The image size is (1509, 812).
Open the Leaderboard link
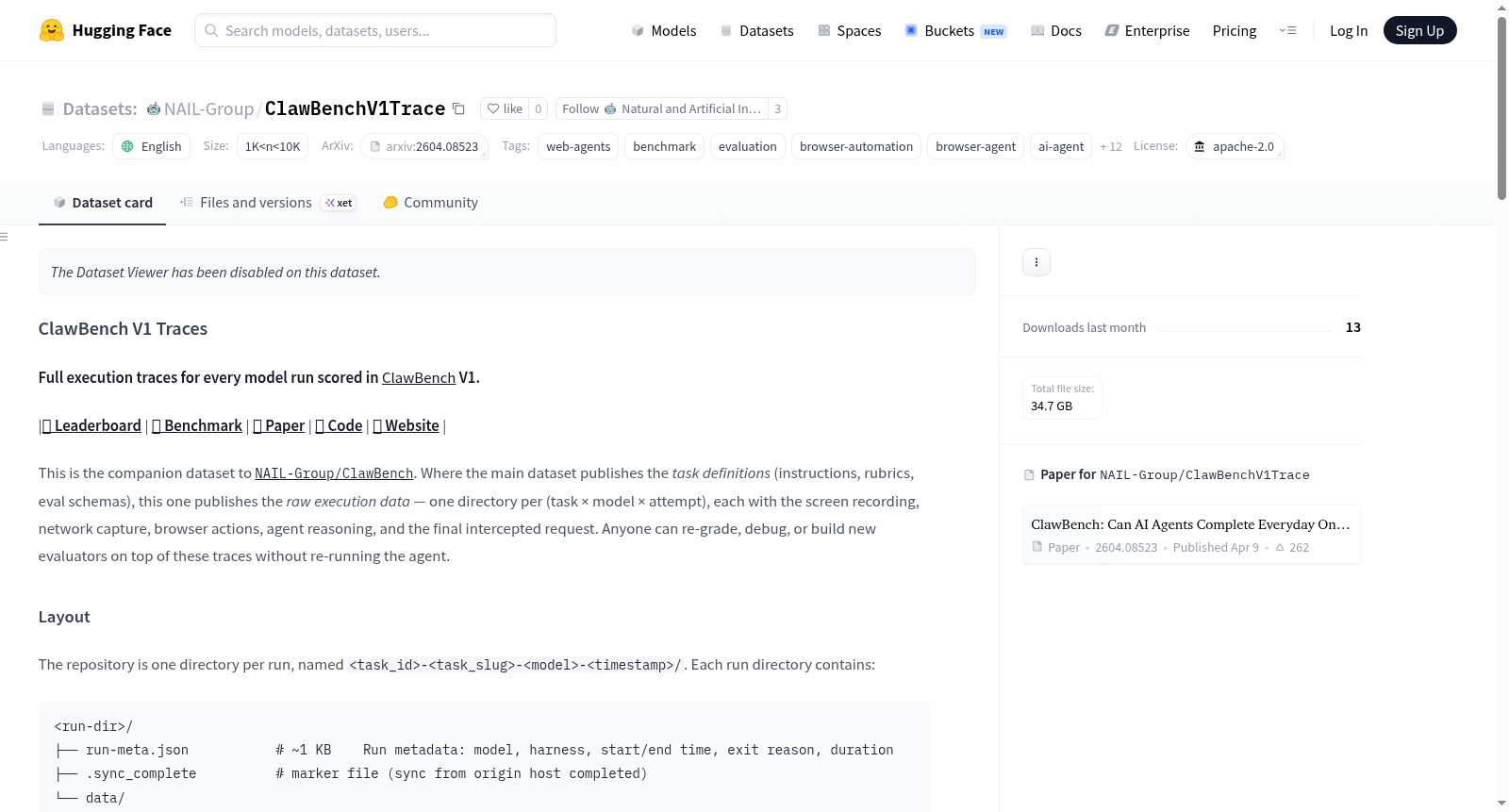(91, 425)
